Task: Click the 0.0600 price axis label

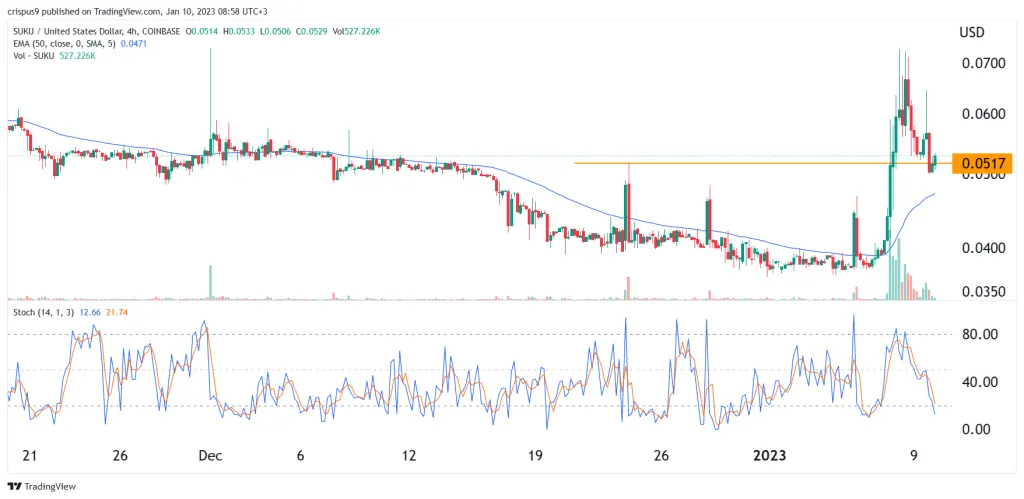Action: [982, 114]
